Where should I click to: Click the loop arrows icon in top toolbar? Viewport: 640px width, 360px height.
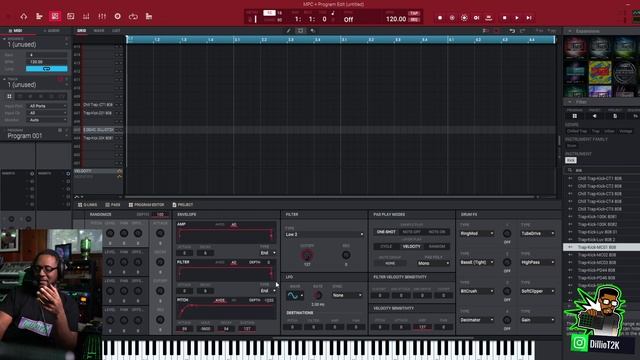(x=133, y=16)
